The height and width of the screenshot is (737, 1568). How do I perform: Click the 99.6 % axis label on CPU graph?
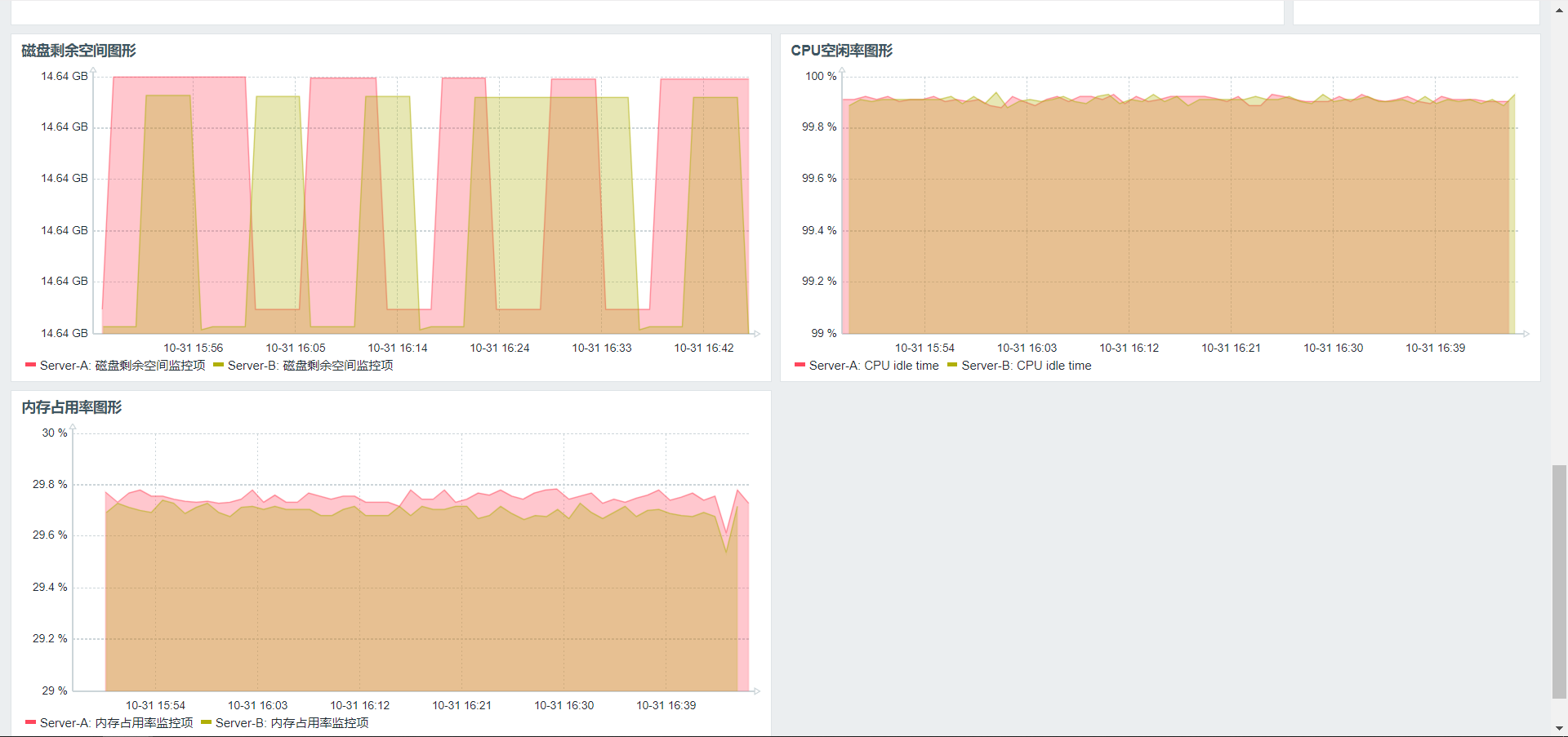819,178
